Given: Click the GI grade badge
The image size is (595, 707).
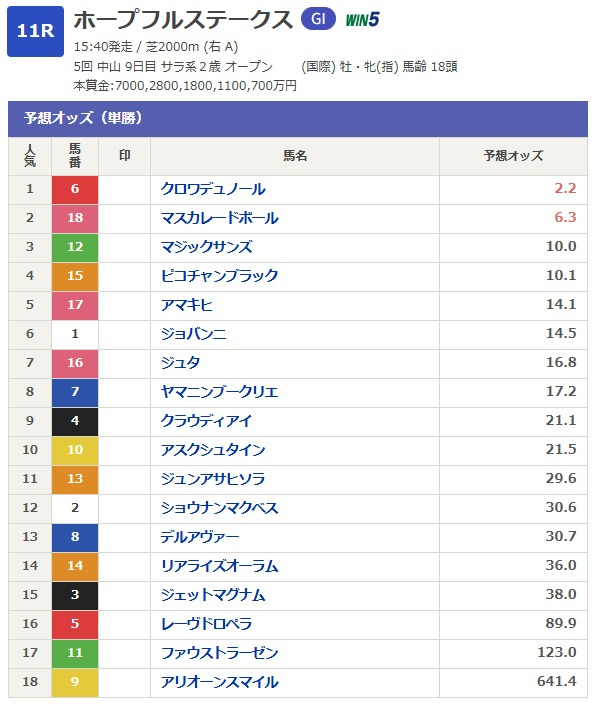Looking at the screenshot, I should [x=318, y=19].
